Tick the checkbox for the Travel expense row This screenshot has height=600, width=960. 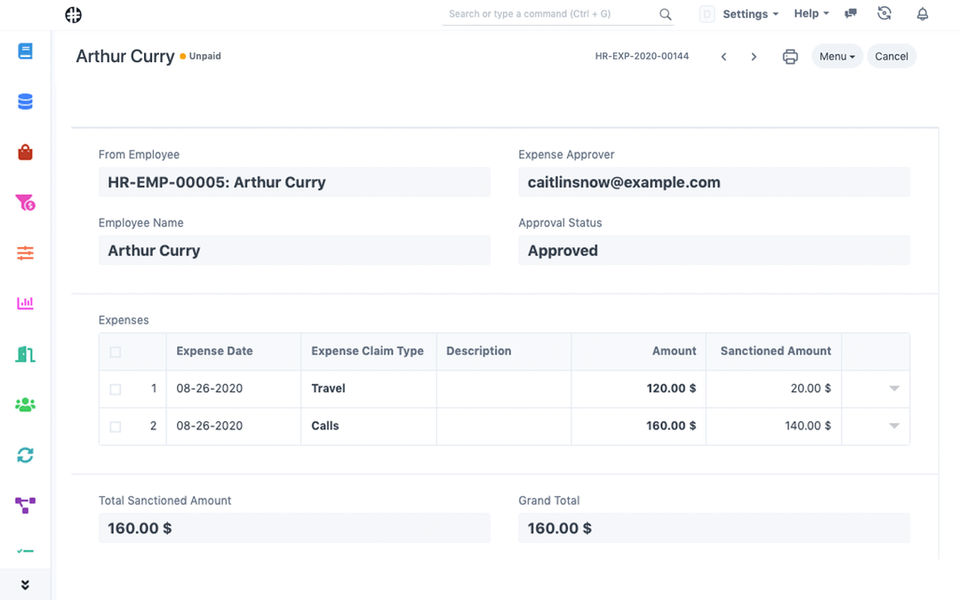(x=115, y=389)
